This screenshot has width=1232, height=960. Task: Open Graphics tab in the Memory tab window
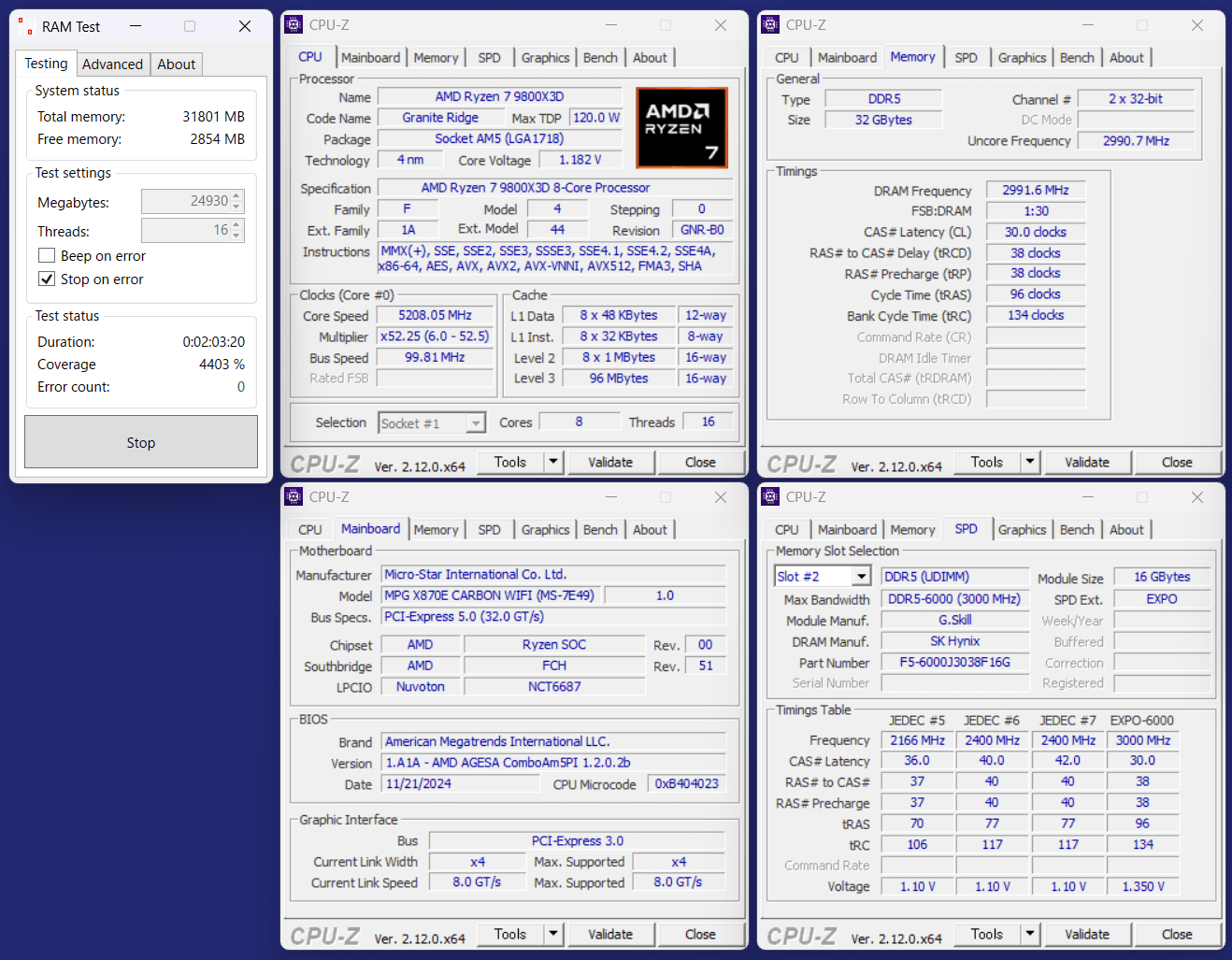tap(1022, 58)
